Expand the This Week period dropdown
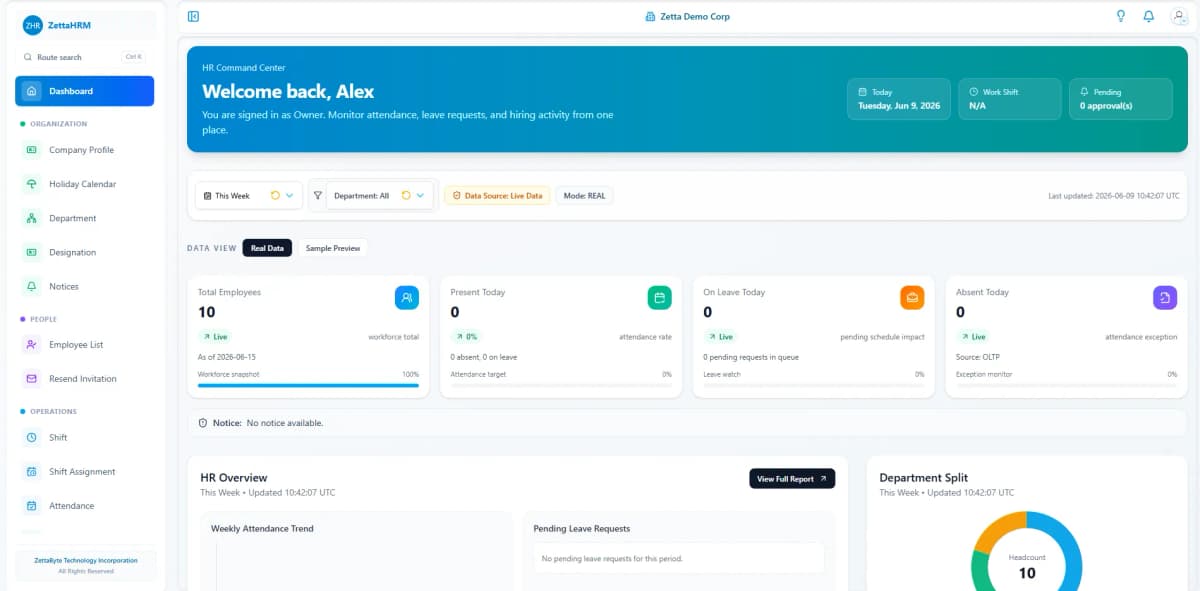The height and width of the screenshot is (591, 1200). 249,196
